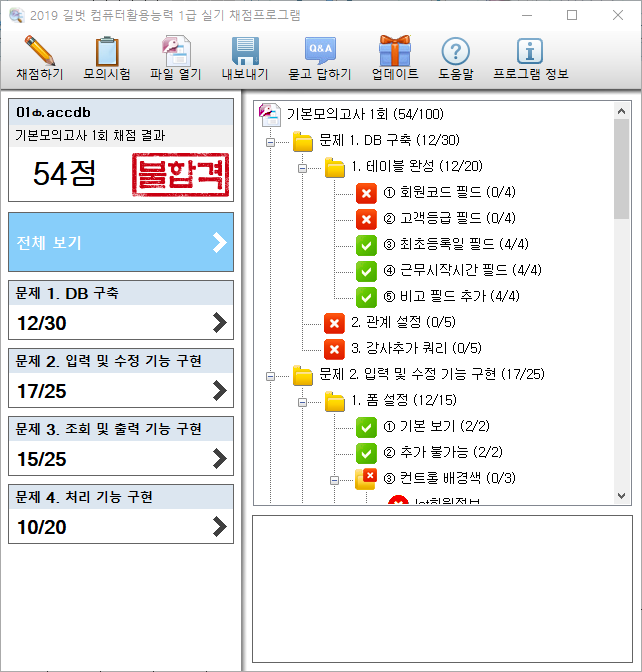The image size is (642, 672).
Task: Collapse the 문제 2. 입력 및 수정 기능 구현 node
Action: (x=270, y=375)
